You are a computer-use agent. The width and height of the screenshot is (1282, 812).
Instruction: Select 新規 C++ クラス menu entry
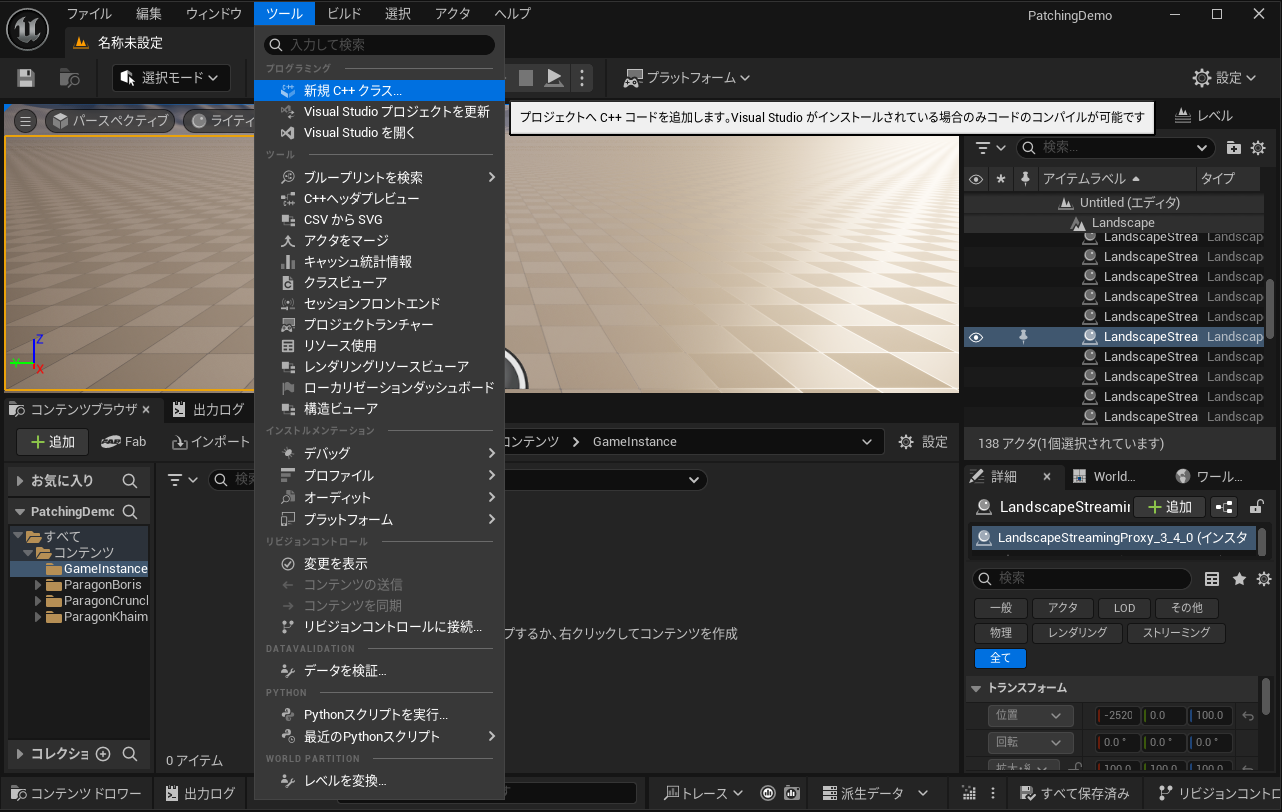click(352, 91)
